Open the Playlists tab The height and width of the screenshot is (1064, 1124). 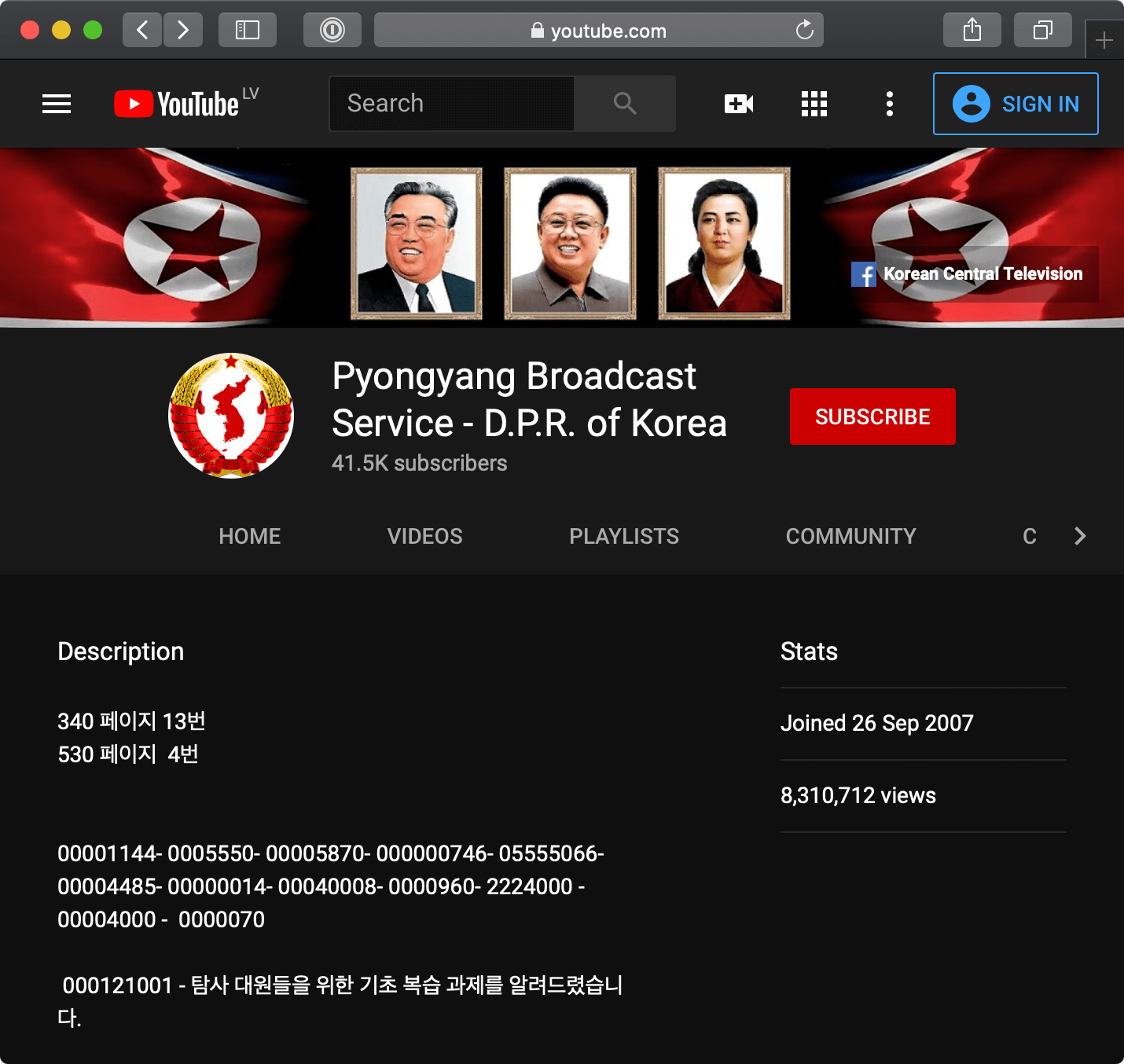624,536
